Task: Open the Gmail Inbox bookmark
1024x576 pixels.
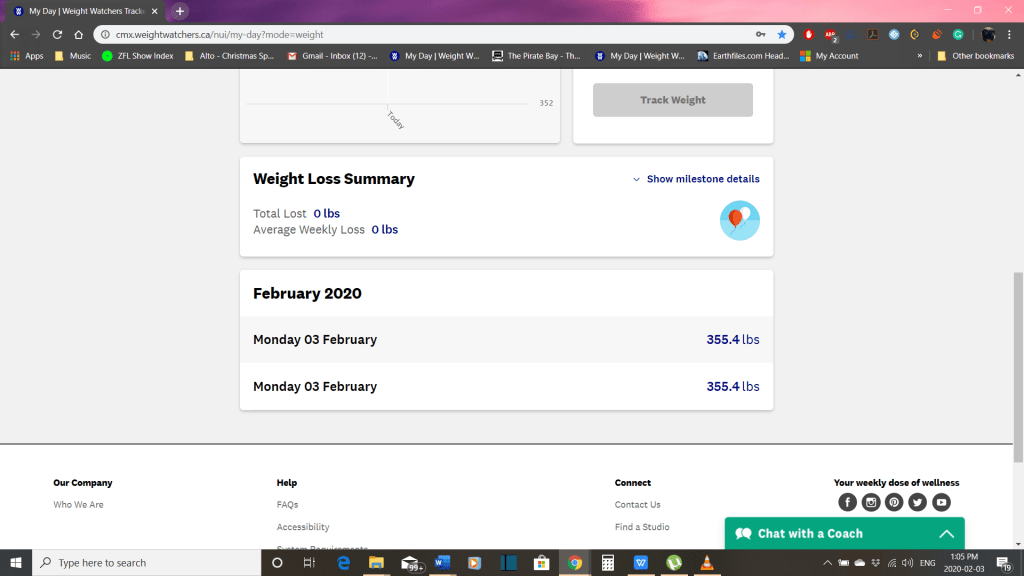Action: click(x=332, y=56)
